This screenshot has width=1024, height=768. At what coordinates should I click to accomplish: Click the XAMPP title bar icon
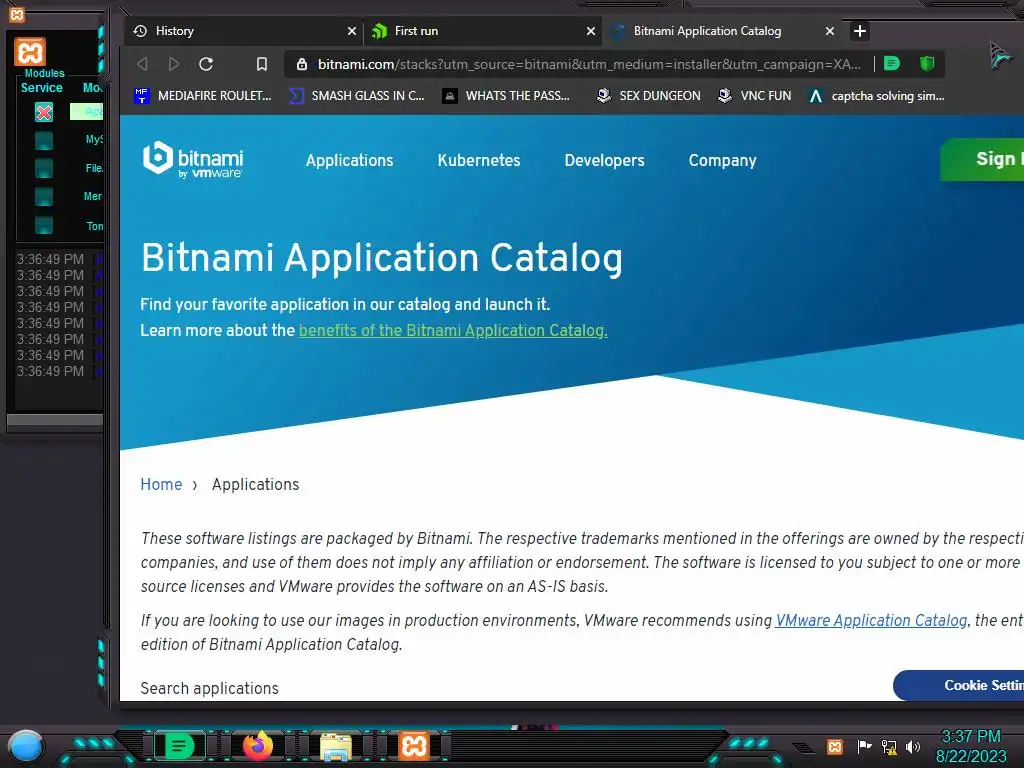point(17,14)
